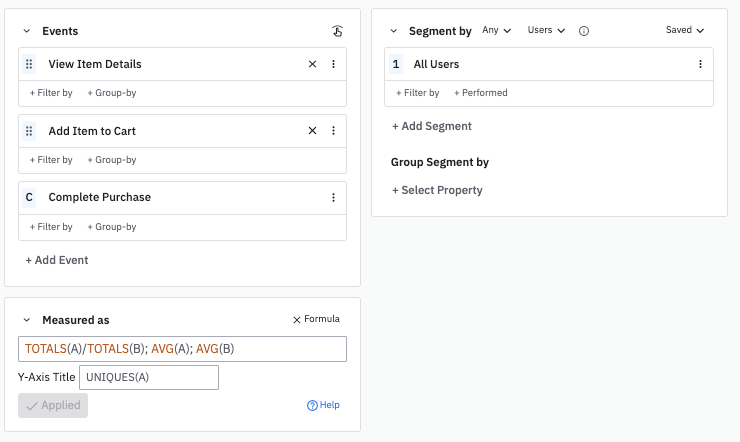
Task: Collapse the Events section
Action: click(x=27, y=32)
